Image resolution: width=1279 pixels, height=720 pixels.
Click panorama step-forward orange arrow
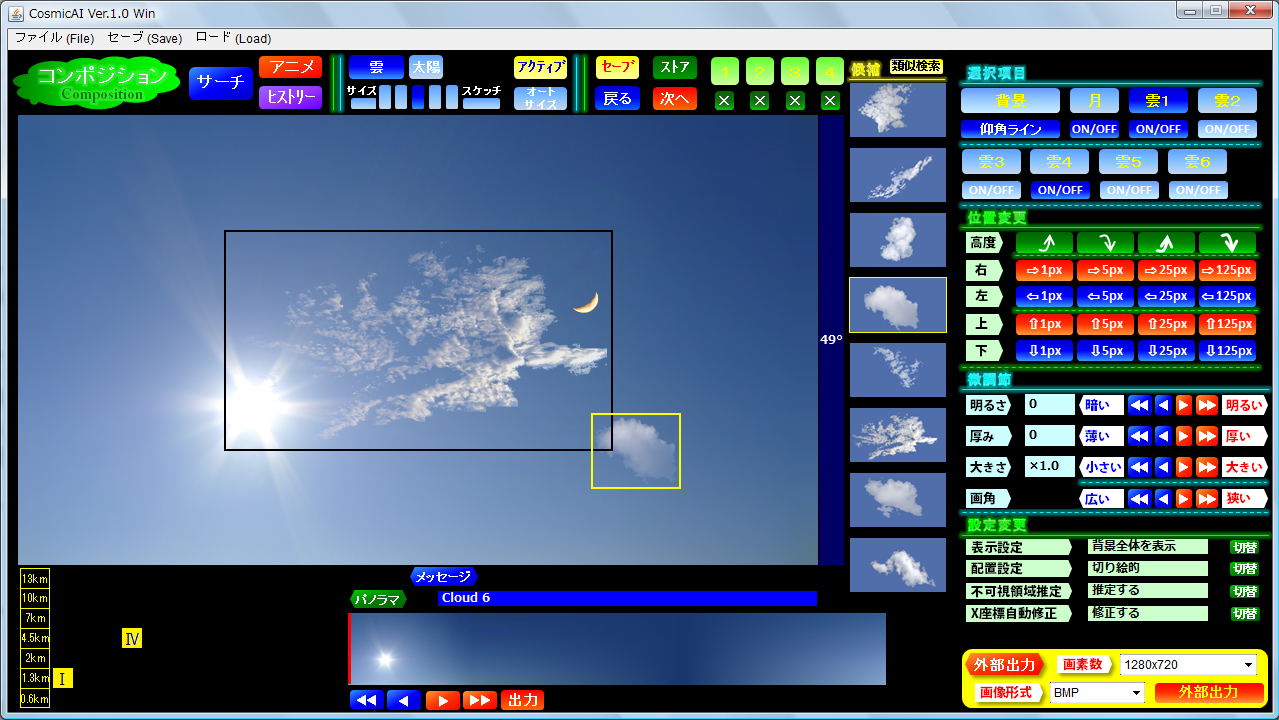(x=442, y=700)
